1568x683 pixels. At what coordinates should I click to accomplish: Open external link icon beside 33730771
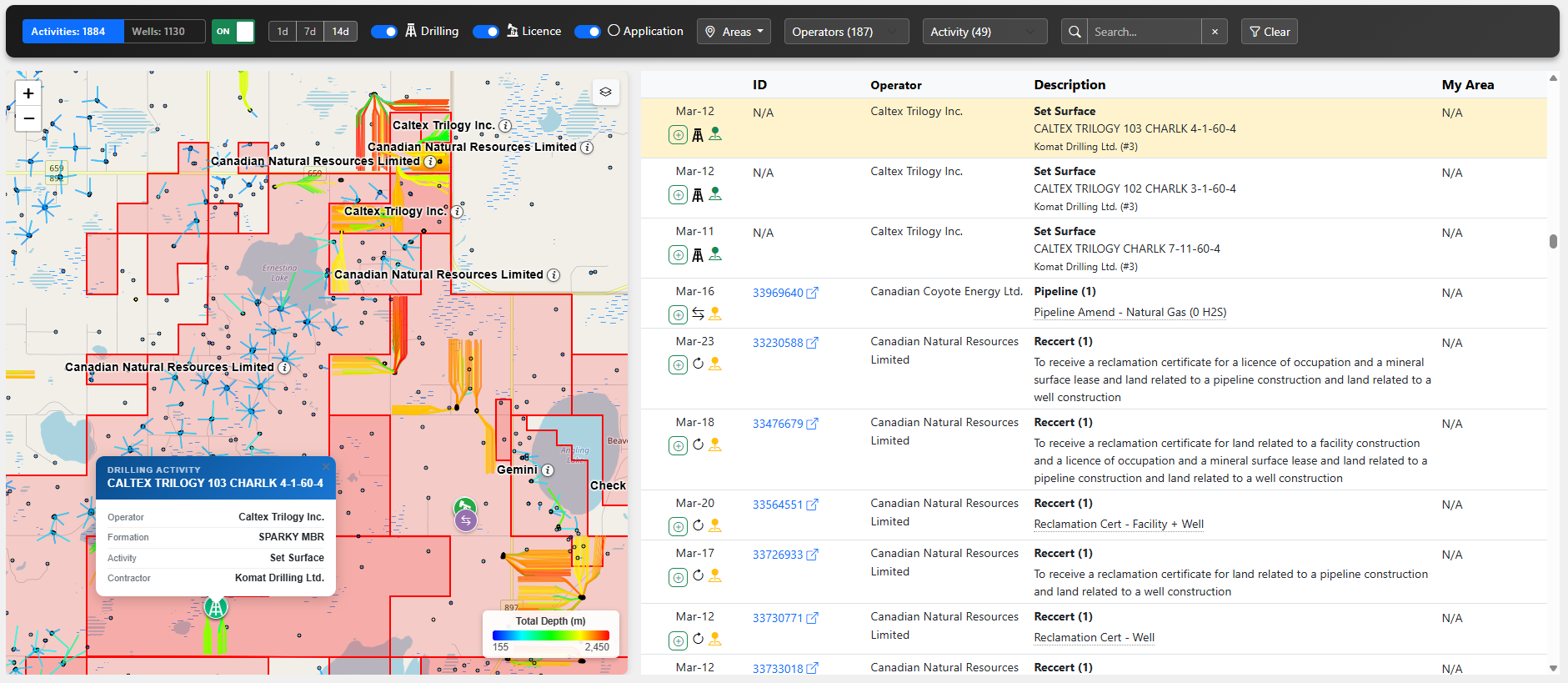(813, 618)
